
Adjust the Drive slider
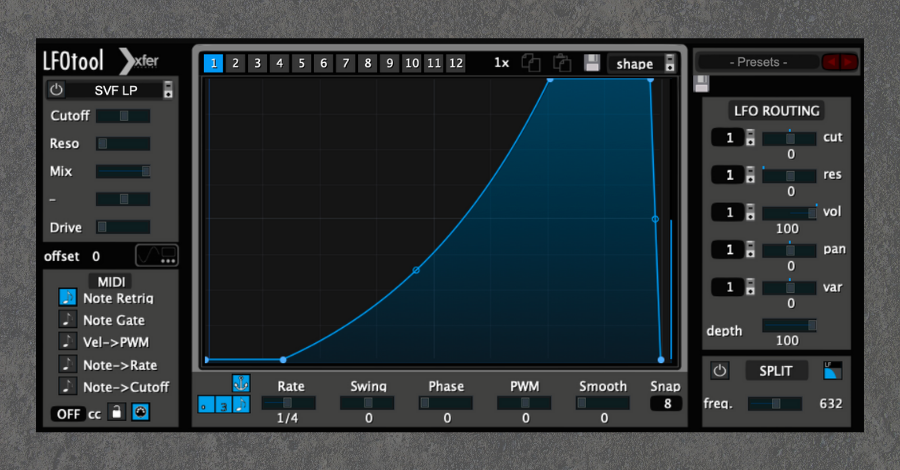click(123, 227)
